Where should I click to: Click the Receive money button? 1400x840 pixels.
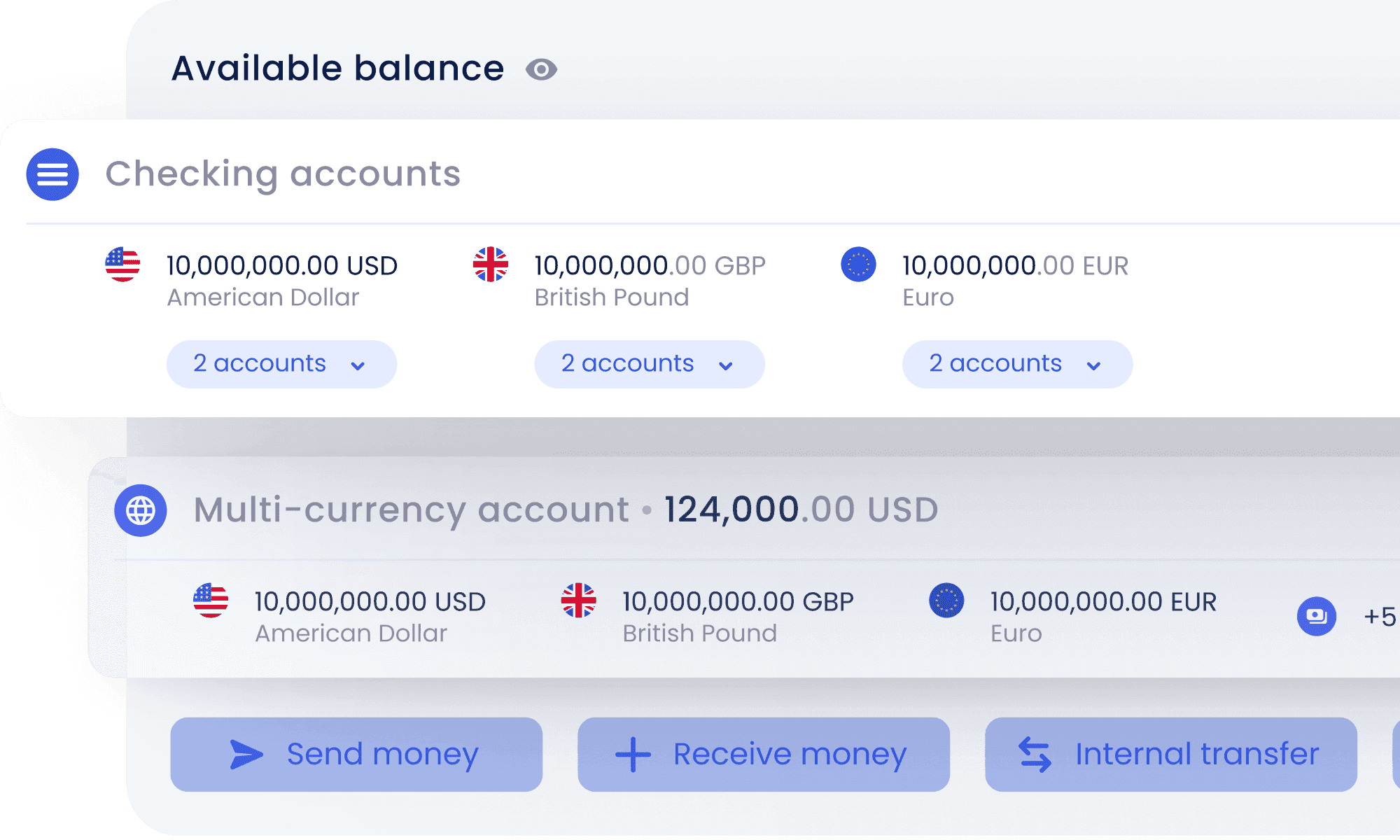point(764,755)
